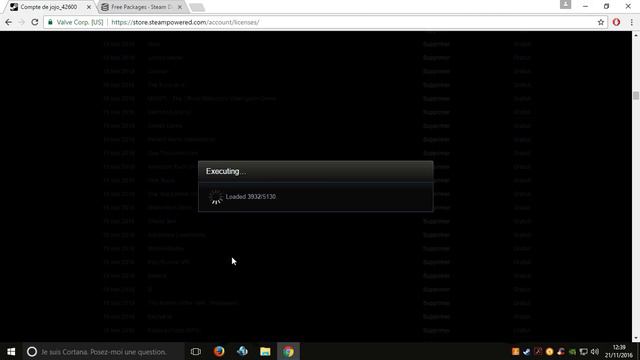The image size is (640, 360).
Task: Open the green NVIDIA tray icon
Action: pyautogui.click(x=572, y=351)
